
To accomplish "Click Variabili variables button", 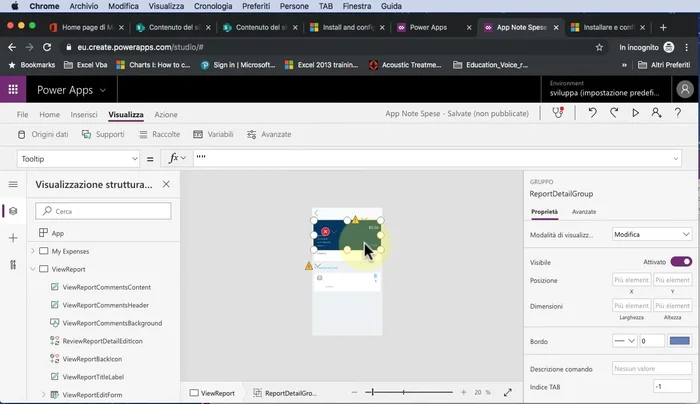I will 213,134.
